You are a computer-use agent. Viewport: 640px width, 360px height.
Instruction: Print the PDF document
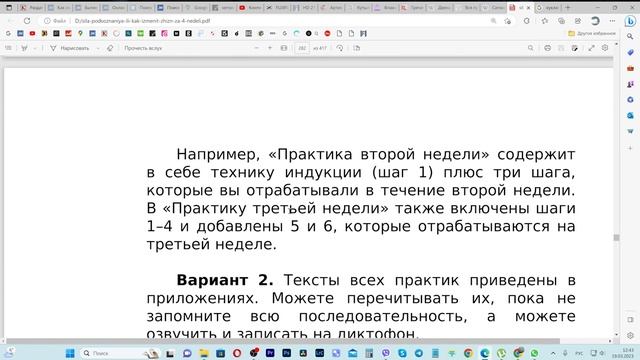[x=547, y=48]
